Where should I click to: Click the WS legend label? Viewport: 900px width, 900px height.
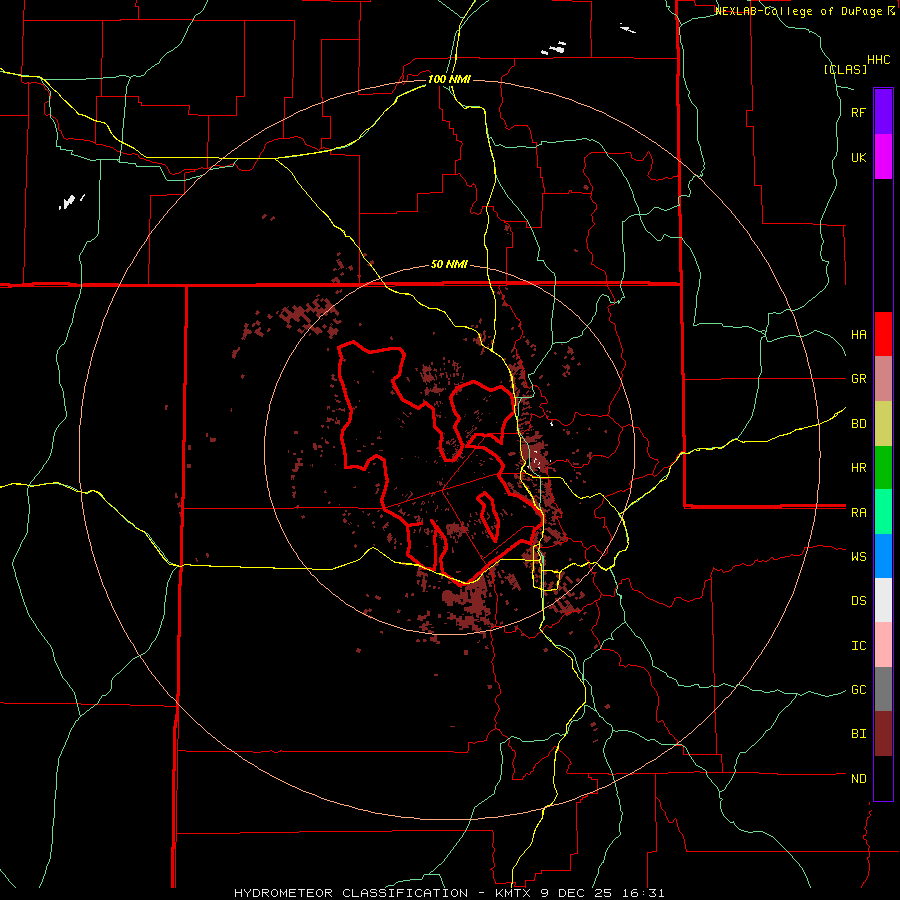coord(859,557)
